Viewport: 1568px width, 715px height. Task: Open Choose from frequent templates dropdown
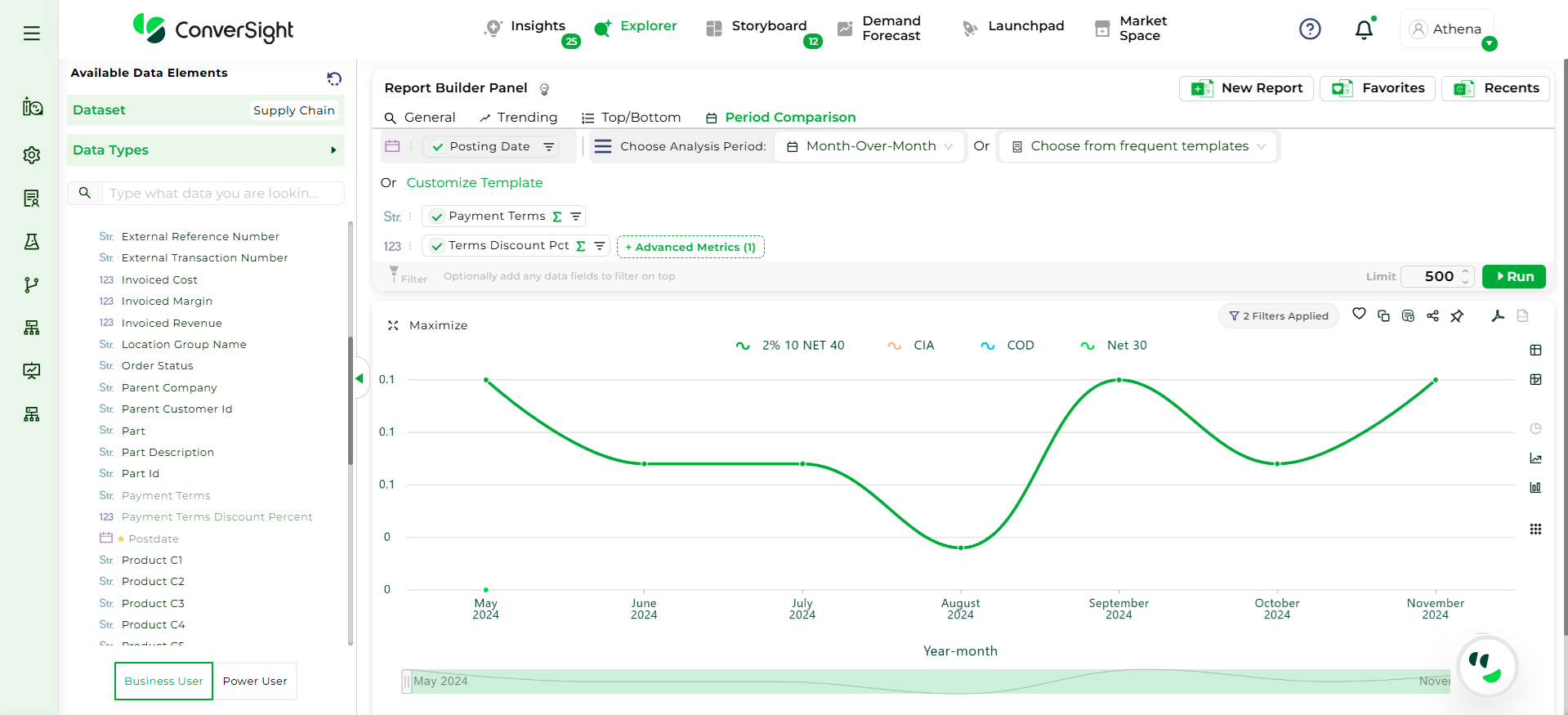[x=1138, y=146]
